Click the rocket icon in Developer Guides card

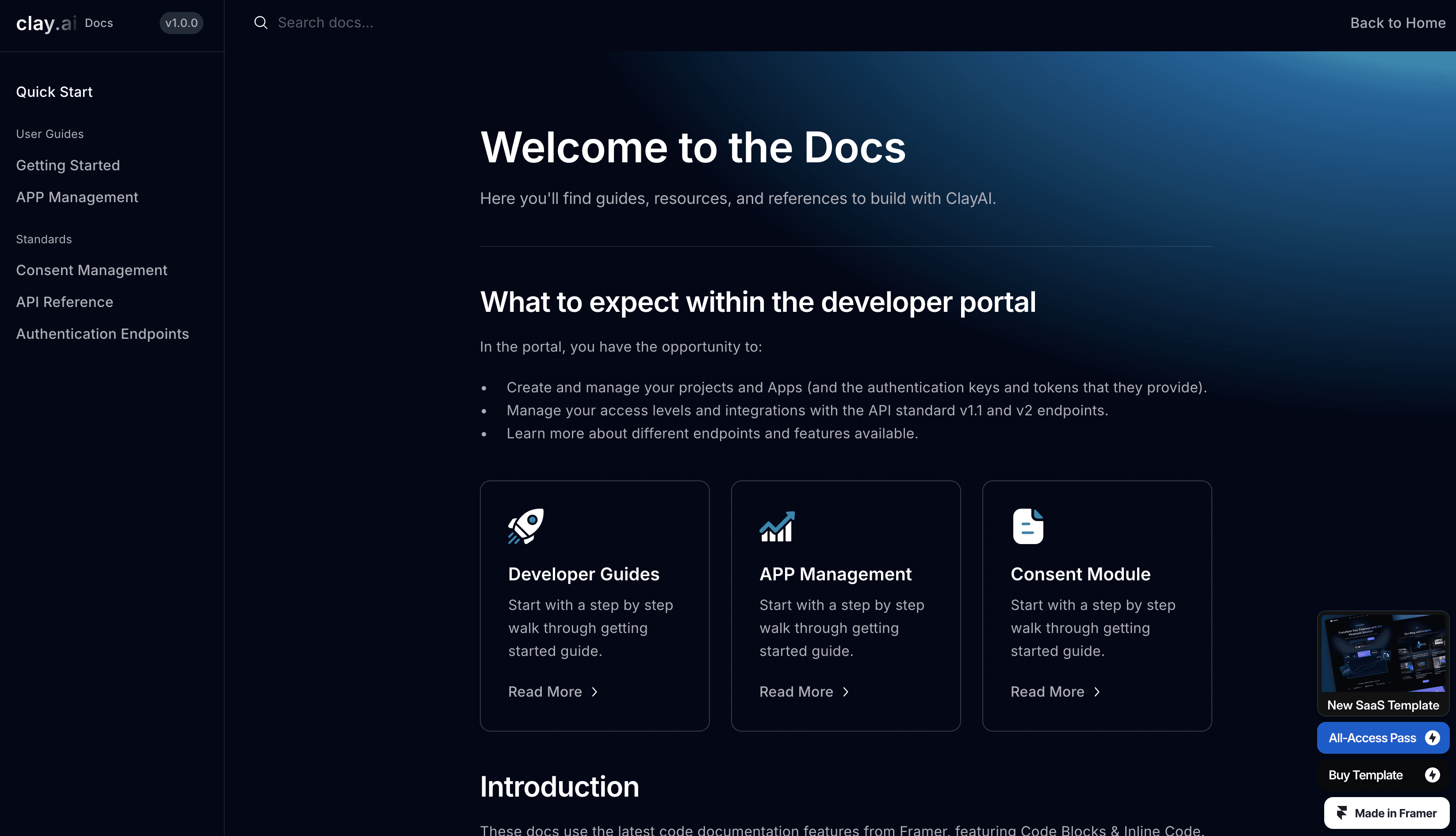coord(525,526)
